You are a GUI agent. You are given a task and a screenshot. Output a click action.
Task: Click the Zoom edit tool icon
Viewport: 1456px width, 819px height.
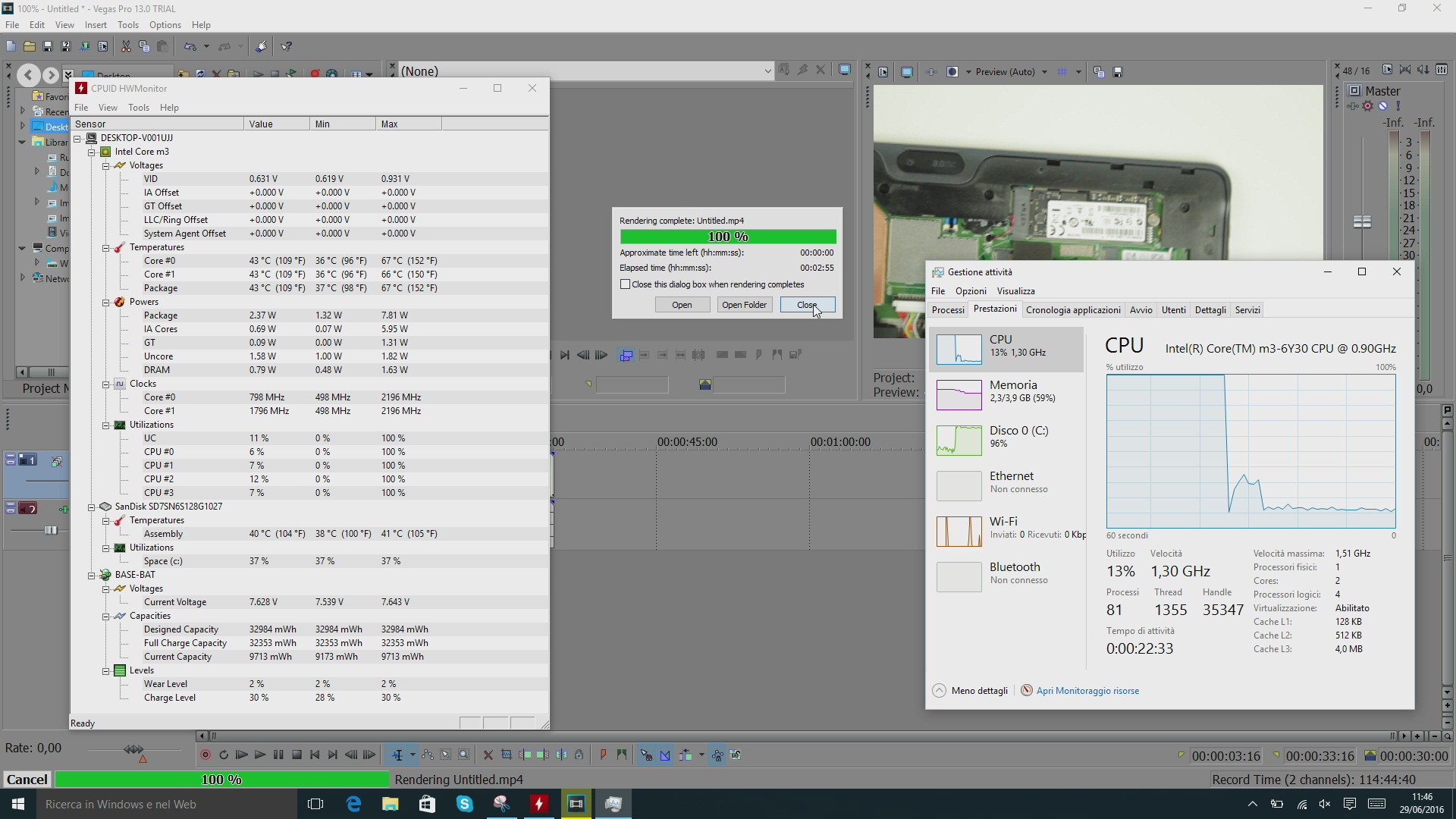click(464, 755)
